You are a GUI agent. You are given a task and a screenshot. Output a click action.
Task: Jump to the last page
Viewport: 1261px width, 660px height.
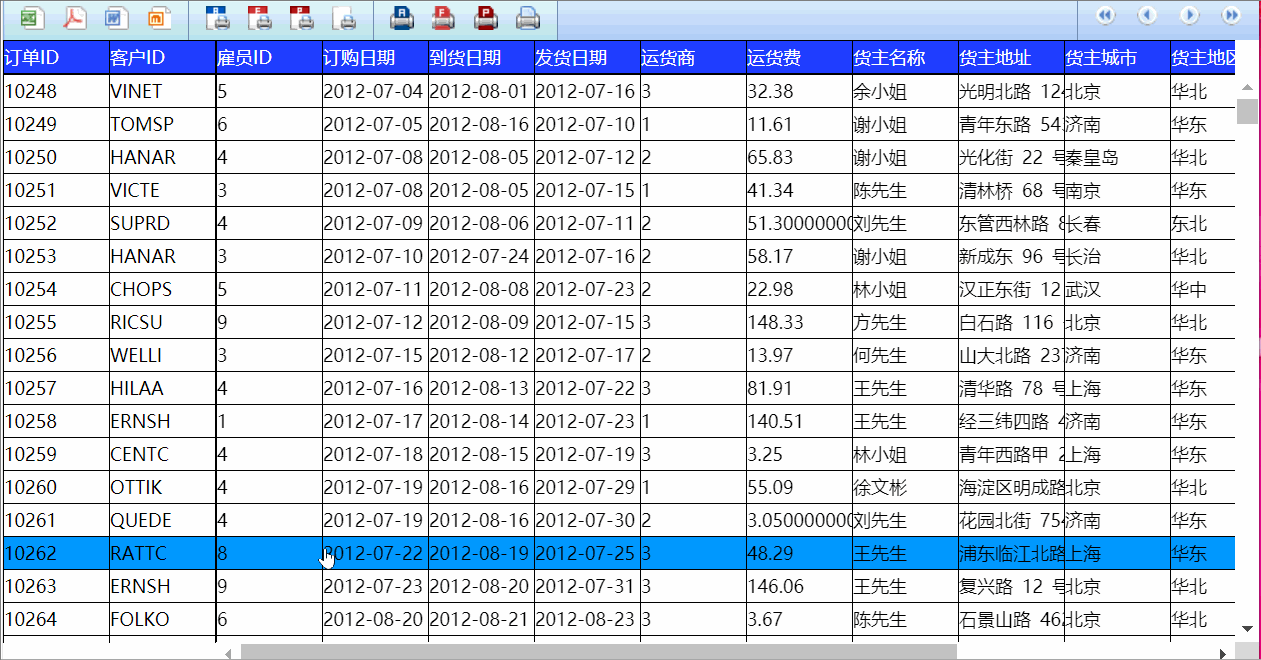1231,15
